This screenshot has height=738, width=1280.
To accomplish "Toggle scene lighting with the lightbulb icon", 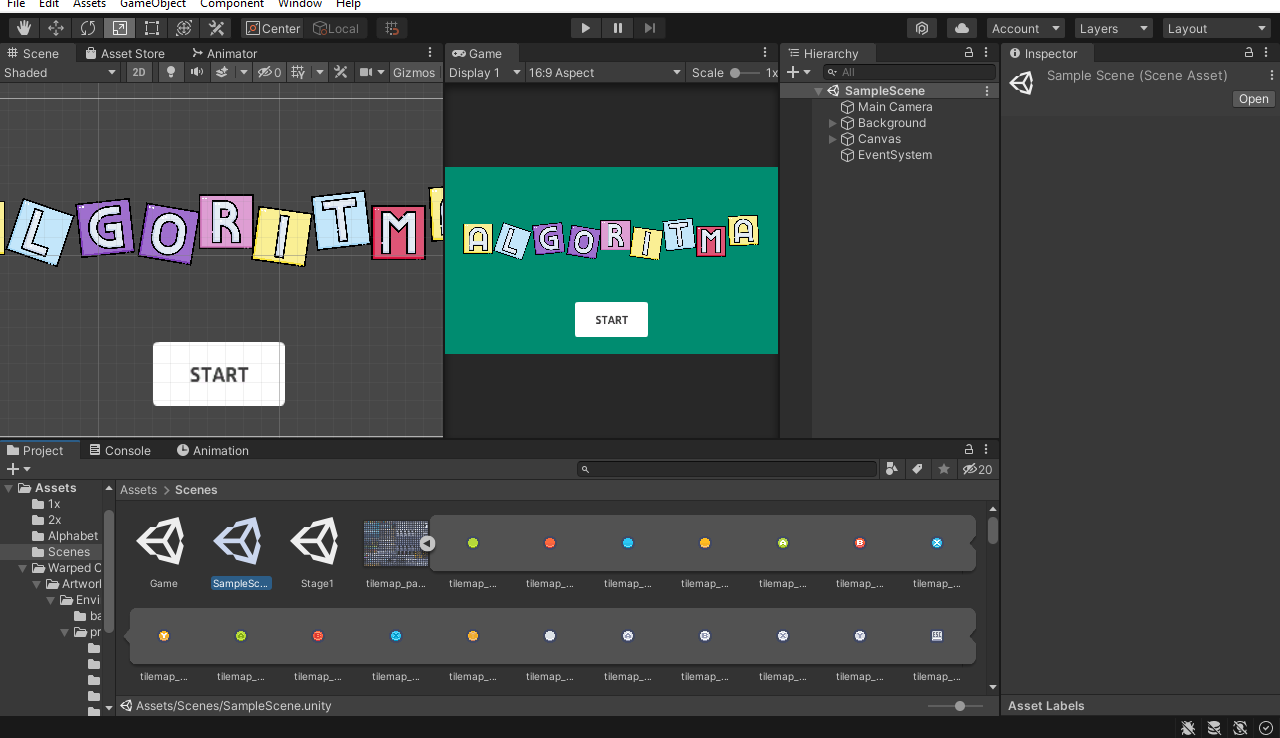I will click(171, 72).
